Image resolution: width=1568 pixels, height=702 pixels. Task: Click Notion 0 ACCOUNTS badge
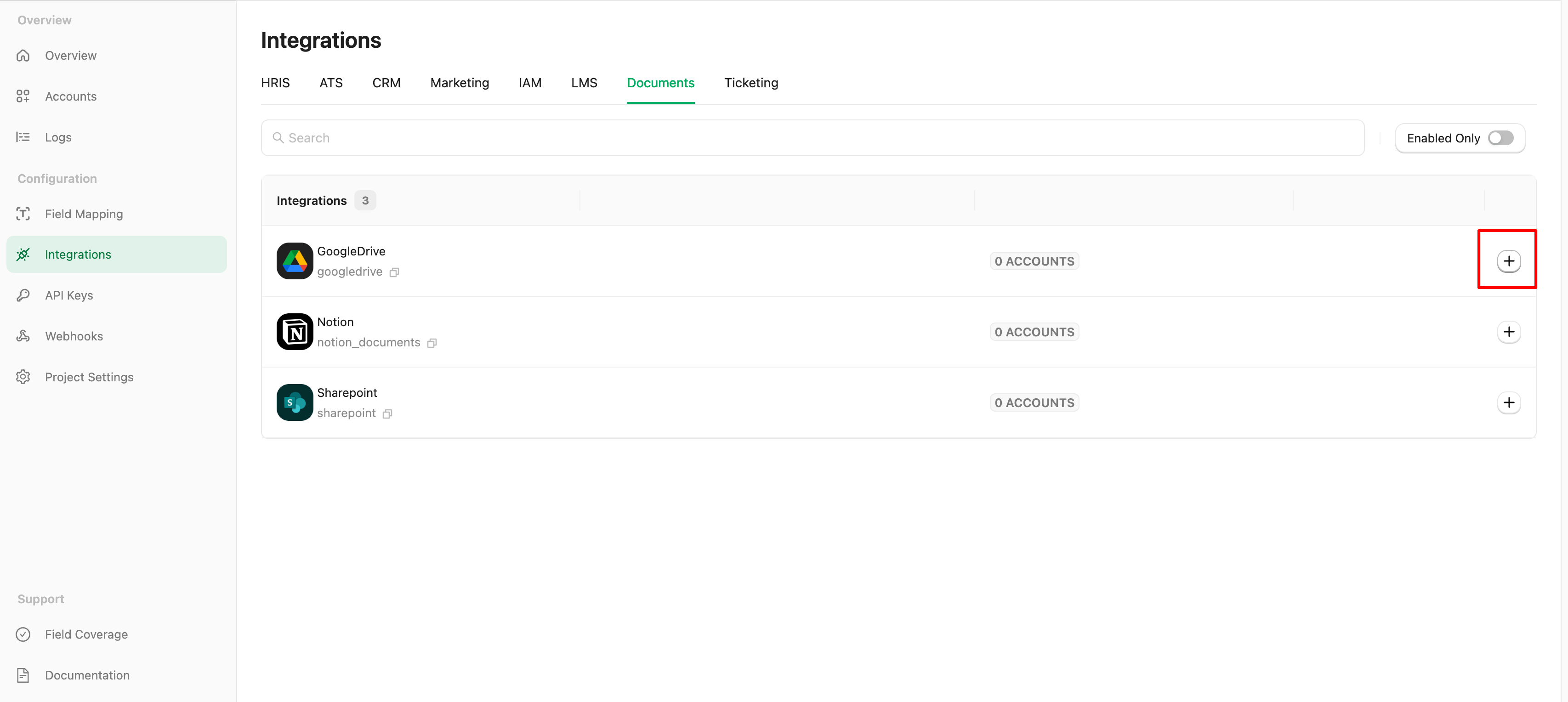coord(1034,332)
